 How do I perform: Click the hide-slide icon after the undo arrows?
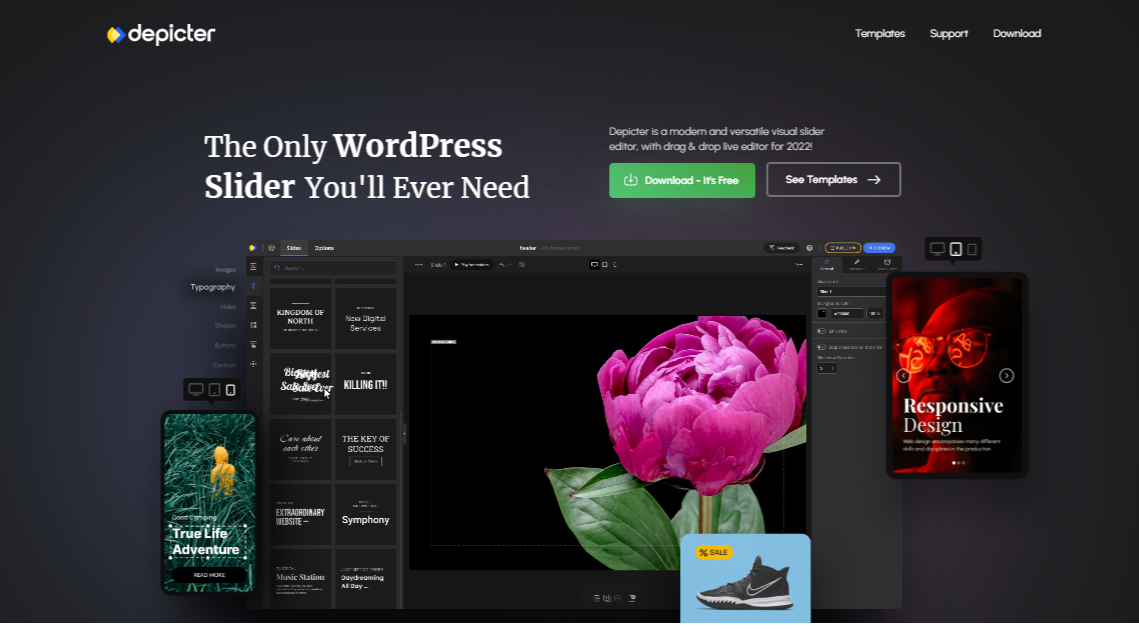pos(522,265)
